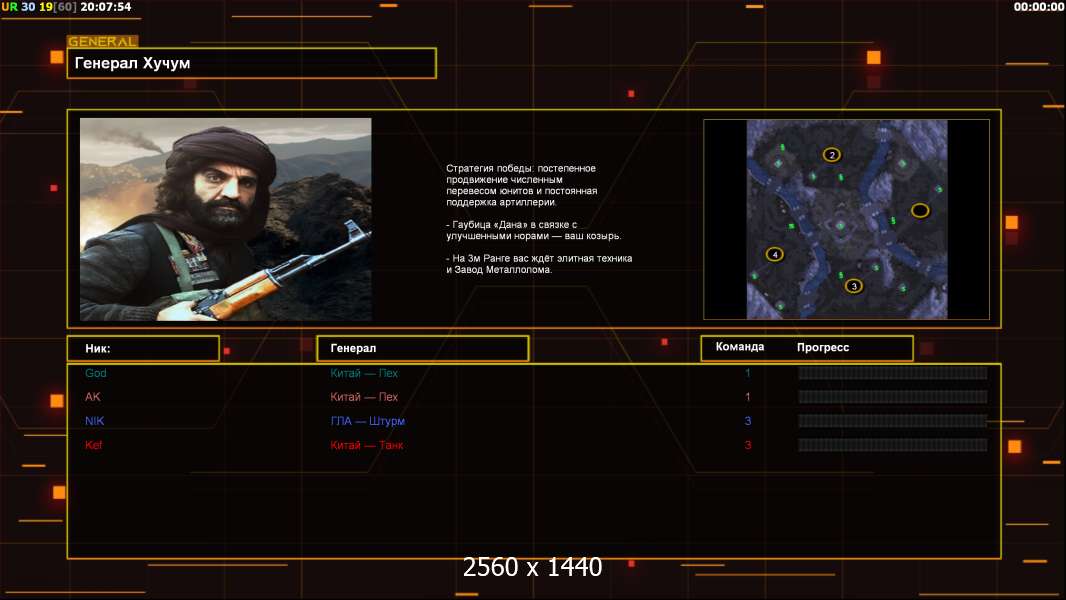
Task: Click the "Прогресс" column header
Action: 823,347
